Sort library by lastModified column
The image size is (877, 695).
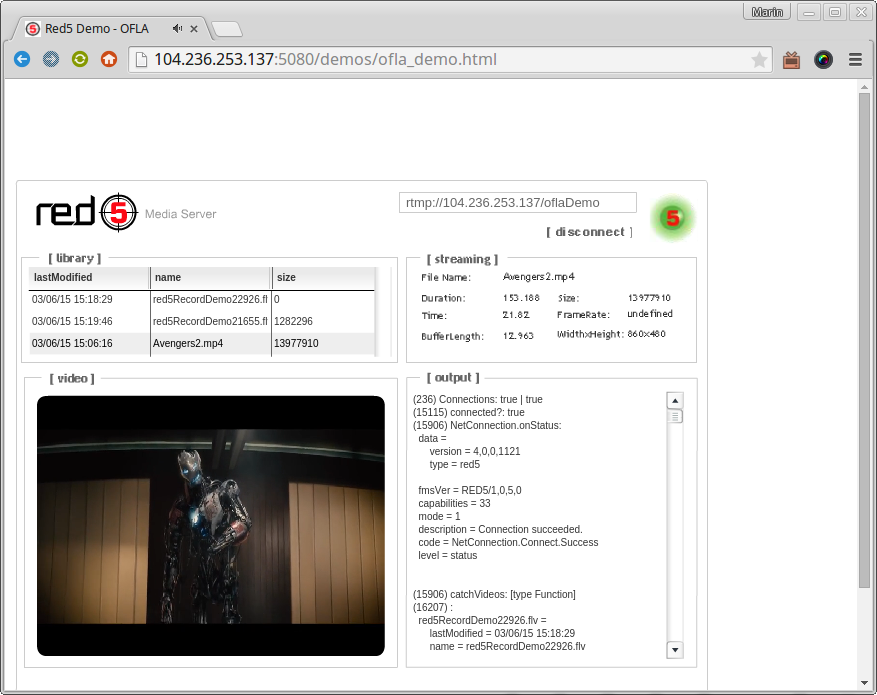pos(89,278)
